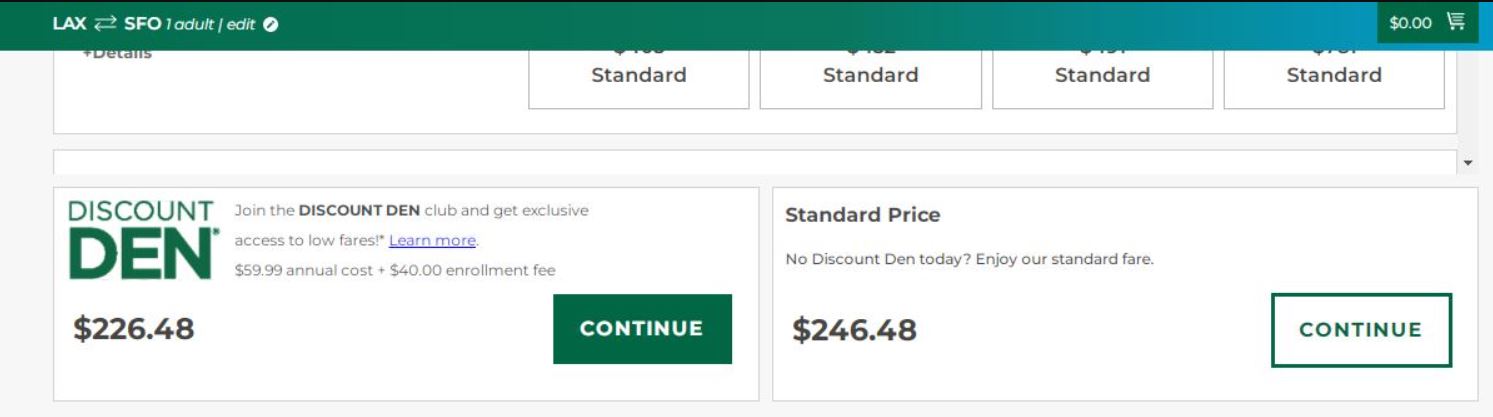This screenshot has height=417, width=1493.
Task: Select the second Standard fare option
Action: click(870, 76)
